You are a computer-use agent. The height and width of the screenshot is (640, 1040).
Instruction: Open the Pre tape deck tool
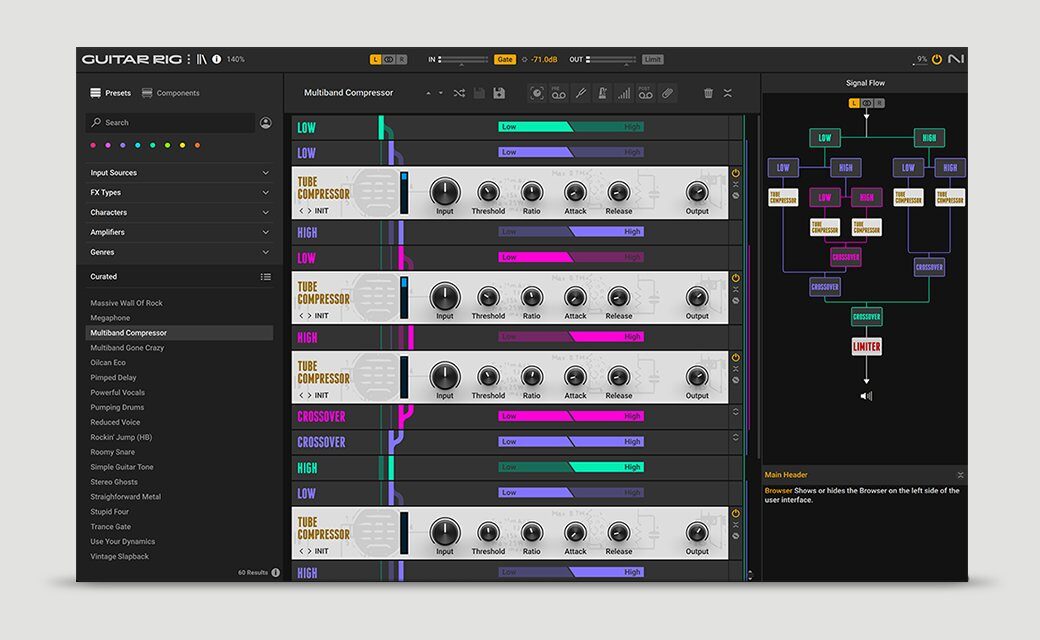(558, 94)
